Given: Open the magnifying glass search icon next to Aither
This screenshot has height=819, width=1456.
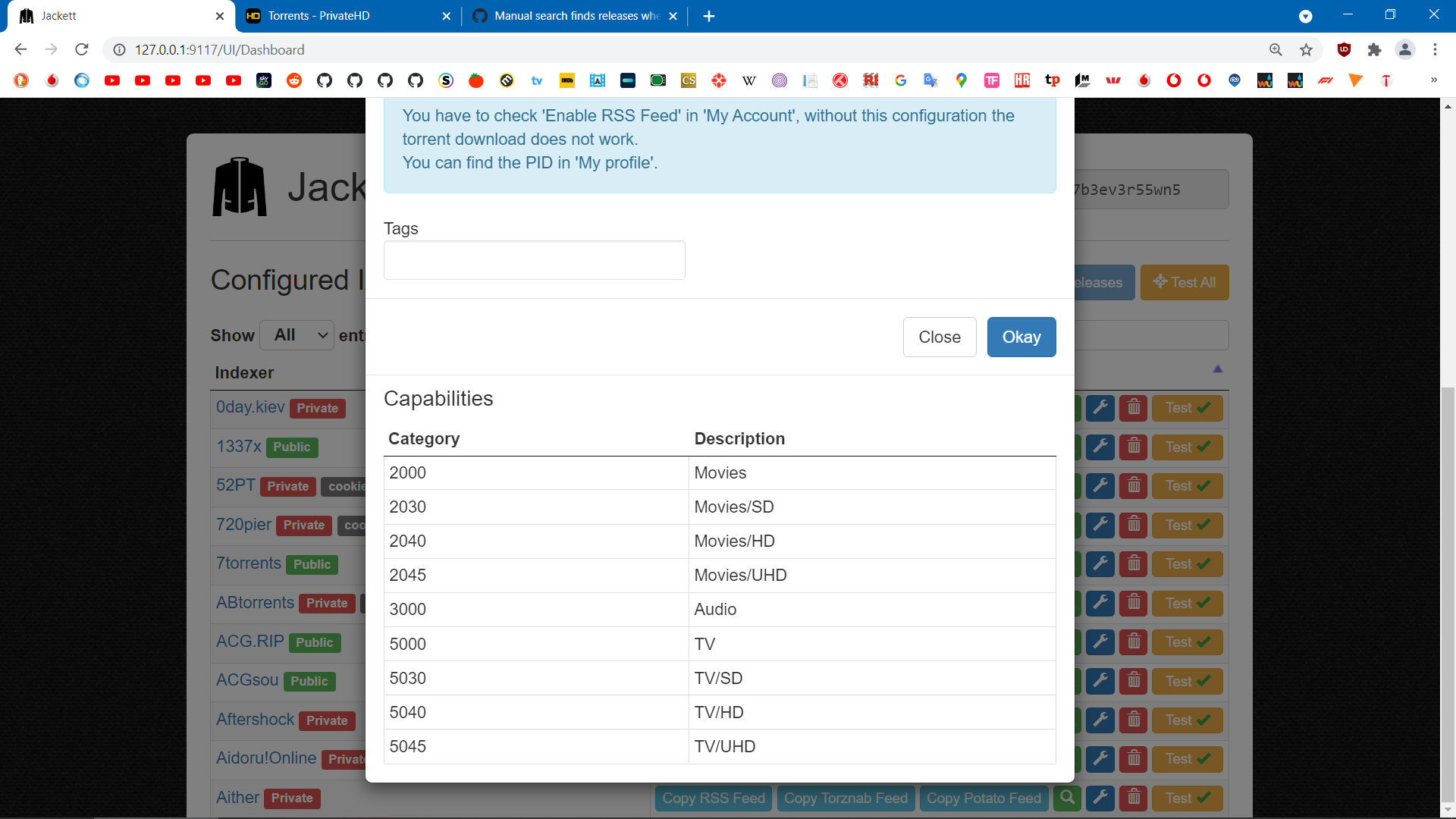Looking at the screenshot, I should point(1068,798).
